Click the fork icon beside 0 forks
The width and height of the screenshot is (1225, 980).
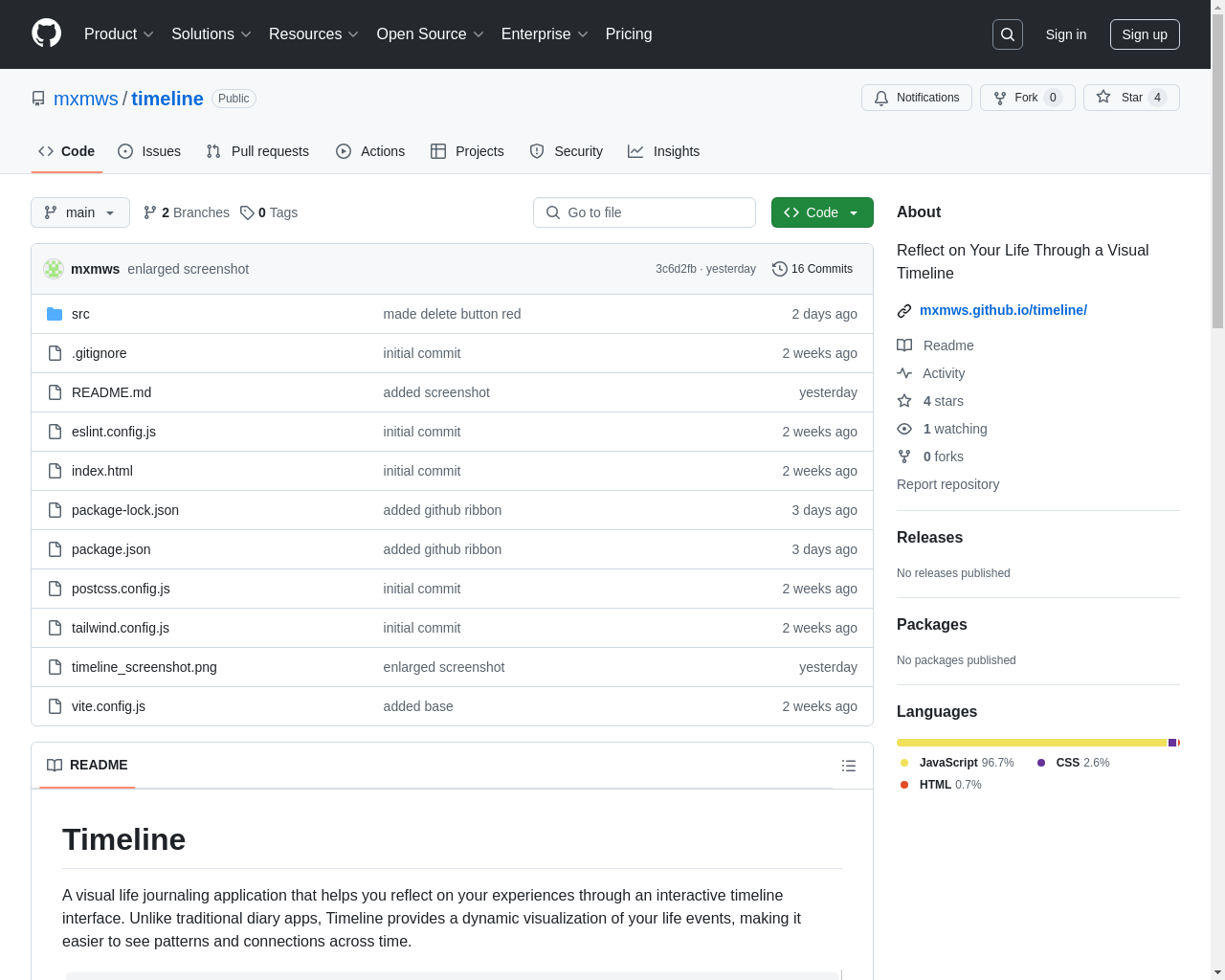tap(904, 457)
